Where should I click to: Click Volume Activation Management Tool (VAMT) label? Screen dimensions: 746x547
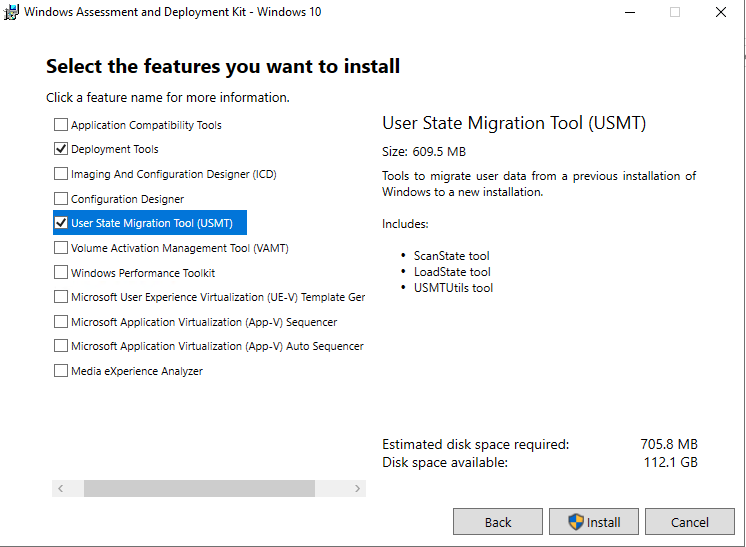[x=180, y=248]
